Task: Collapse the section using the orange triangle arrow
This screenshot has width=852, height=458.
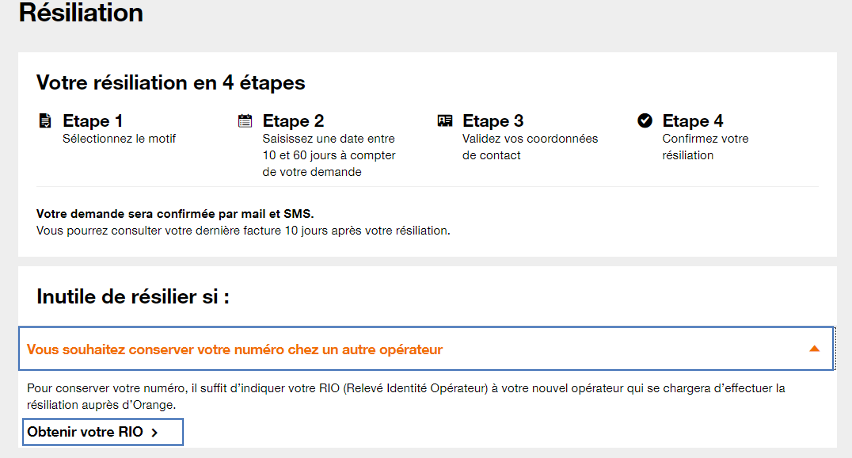Action: click(814, 349)
